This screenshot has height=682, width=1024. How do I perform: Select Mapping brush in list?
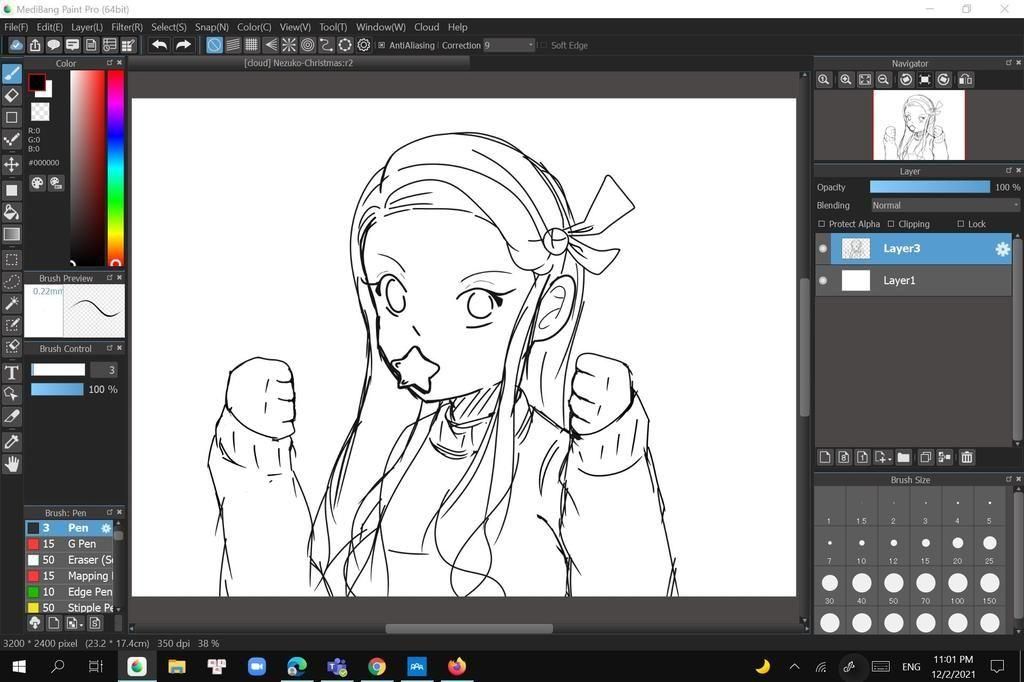pos(70,576)
